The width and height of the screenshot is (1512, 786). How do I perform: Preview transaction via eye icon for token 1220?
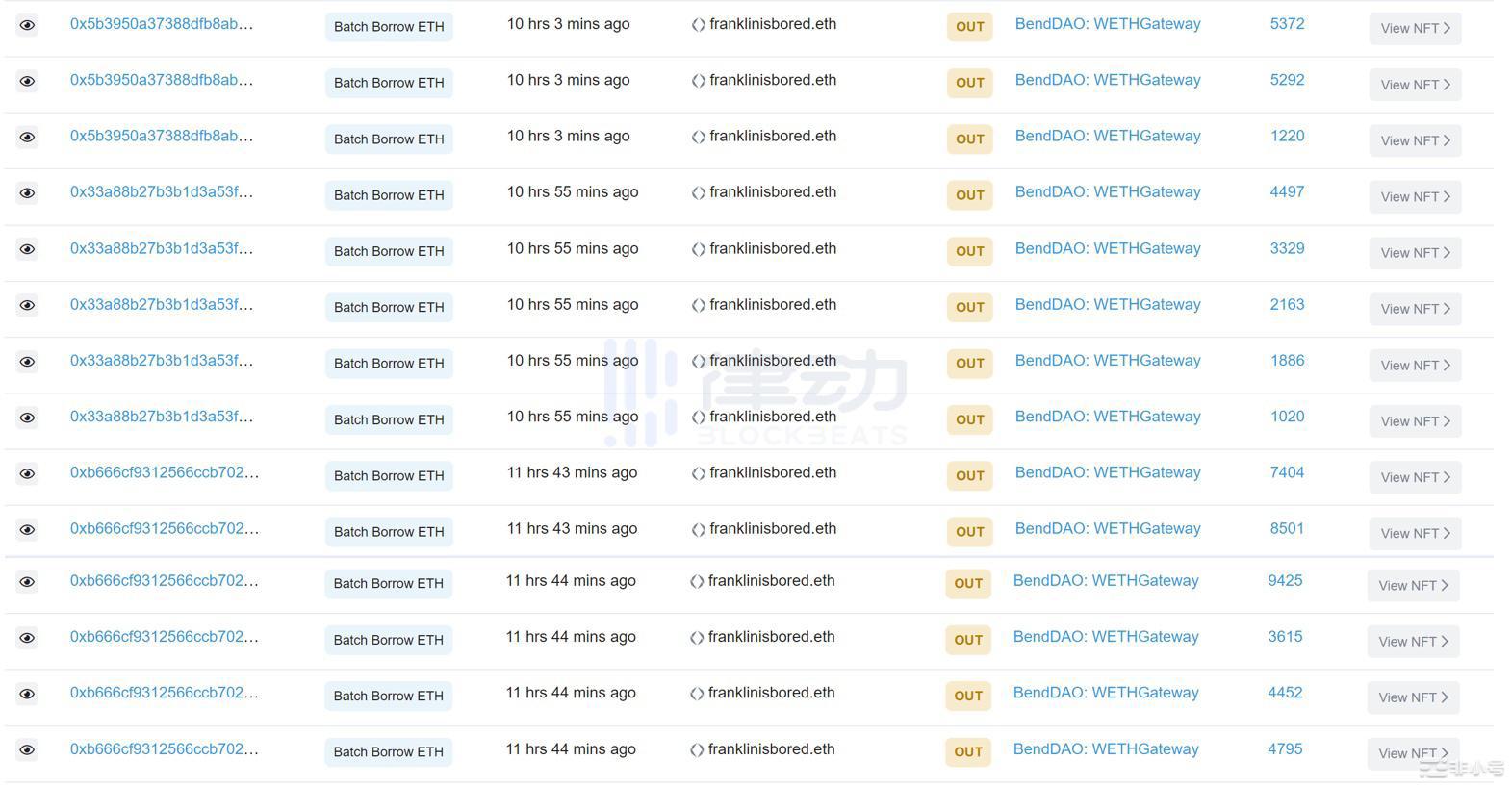click(x=27, y=138)
